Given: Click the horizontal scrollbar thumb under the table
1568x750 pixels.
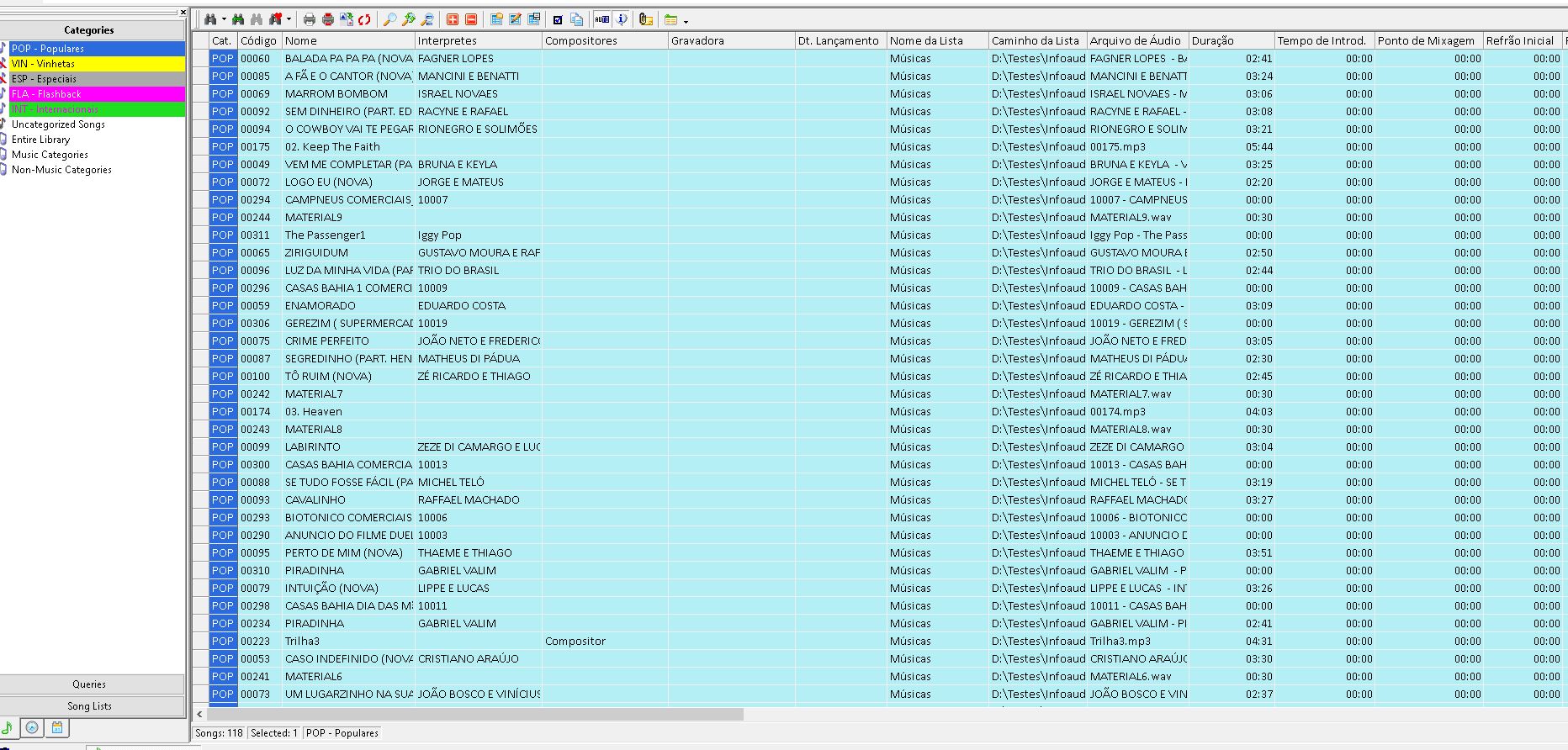Looking at the screenshot, I should [x=475, y=714].
